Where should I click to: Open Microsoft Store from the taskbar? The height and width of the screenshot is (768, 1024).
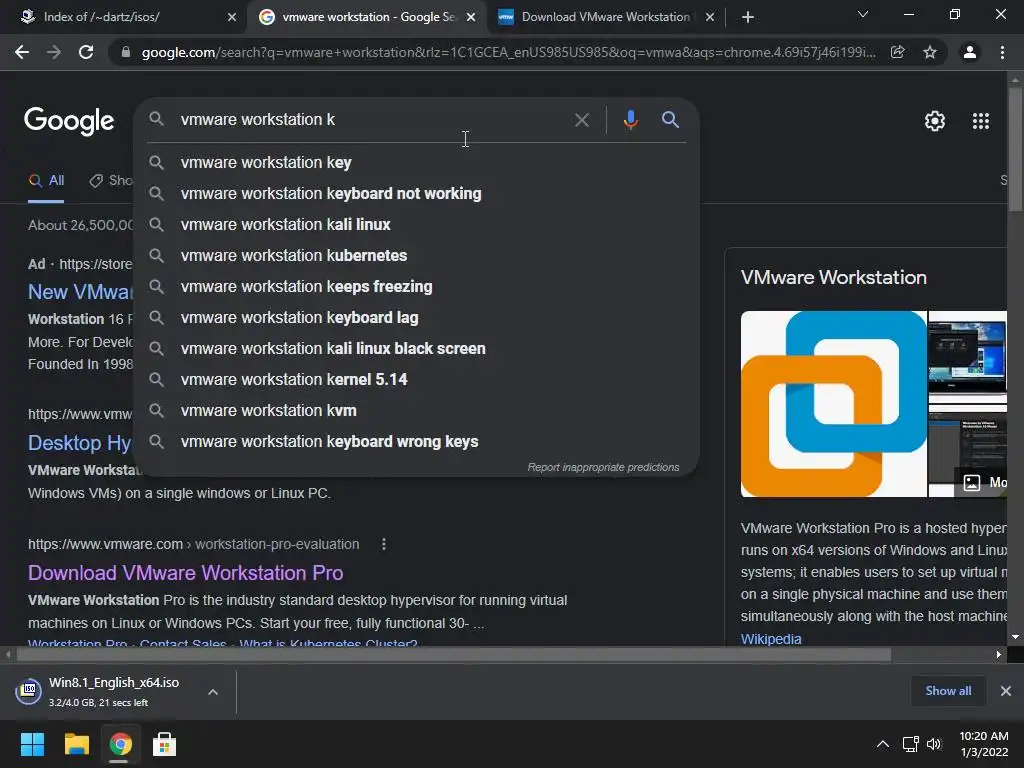tap(164, 744)
